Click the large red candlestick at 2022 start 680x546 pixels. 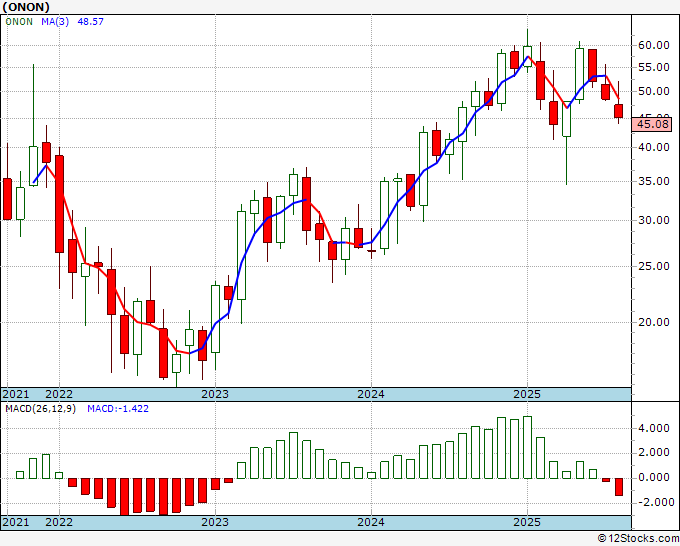59,204
